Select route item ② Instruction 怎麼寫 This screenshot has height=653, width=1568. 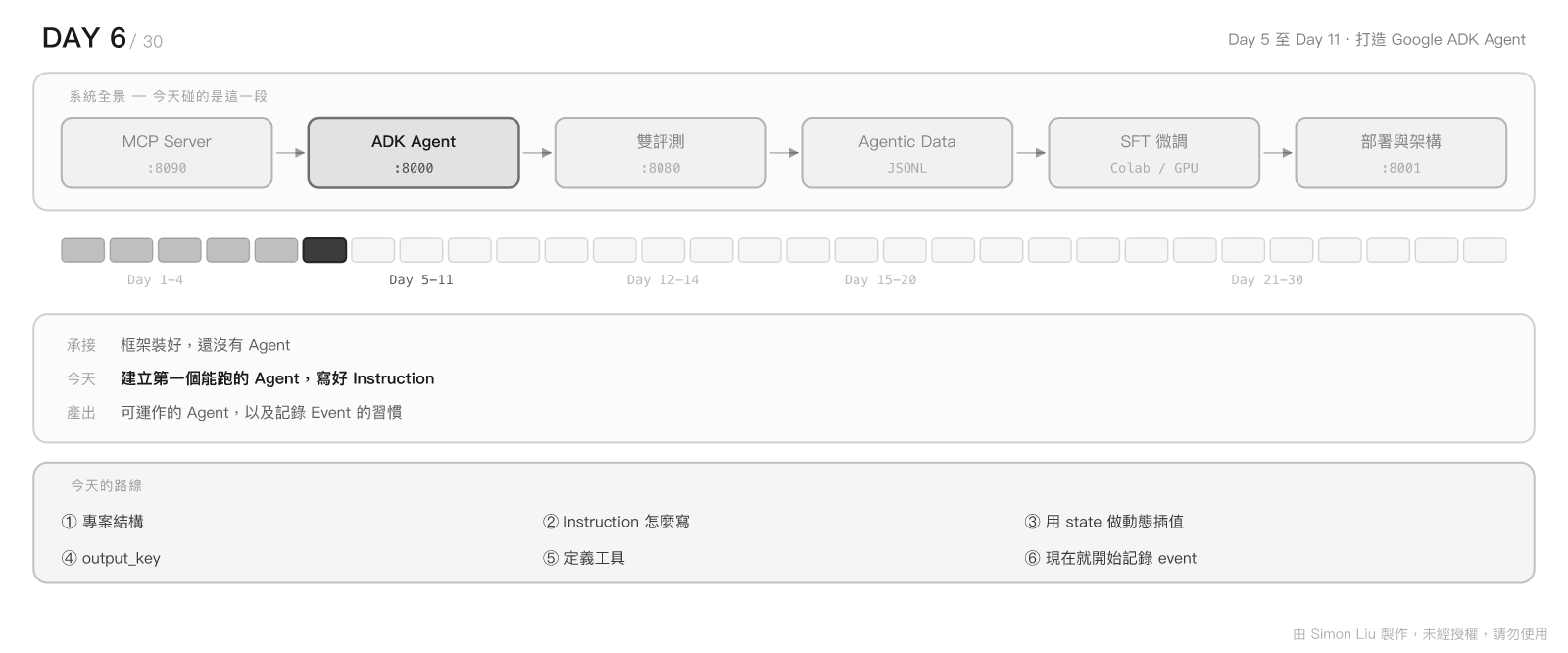click(616, 522)
